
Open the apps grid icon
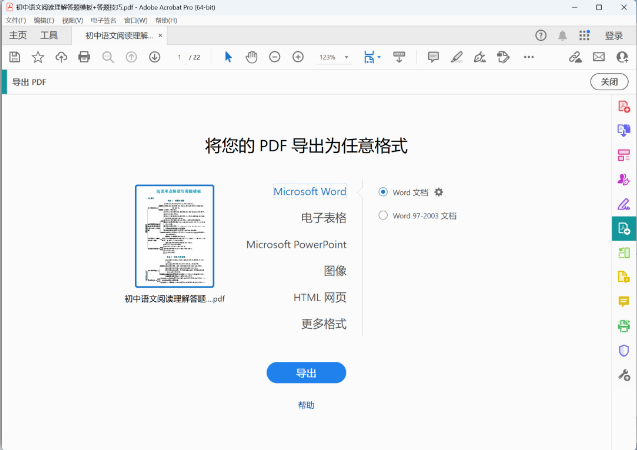[x=584, y=35]
